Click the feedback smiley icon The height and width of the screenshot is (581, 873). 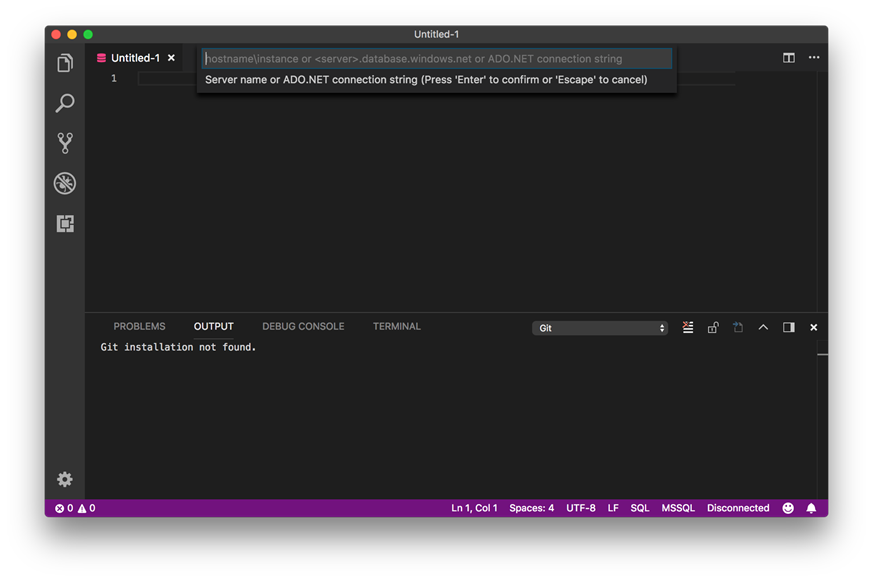[788, 508]
